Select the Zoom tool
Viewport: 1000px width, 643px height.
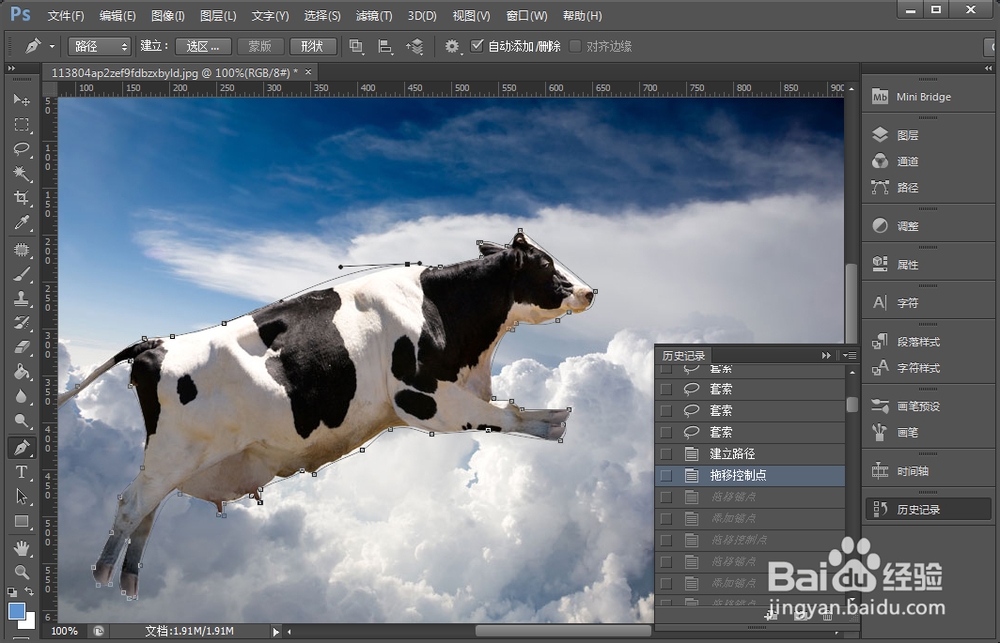[x=22, y=572]
